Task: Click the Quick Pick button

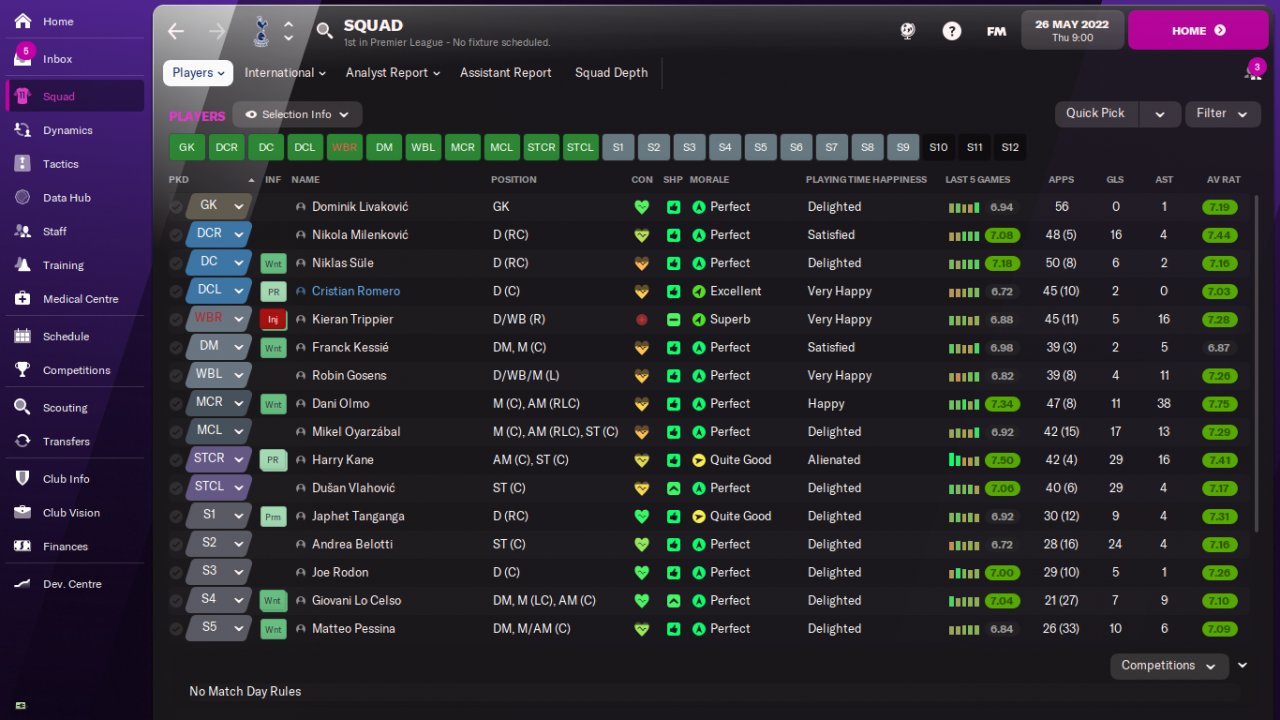Action: [x=1096, y=114]
